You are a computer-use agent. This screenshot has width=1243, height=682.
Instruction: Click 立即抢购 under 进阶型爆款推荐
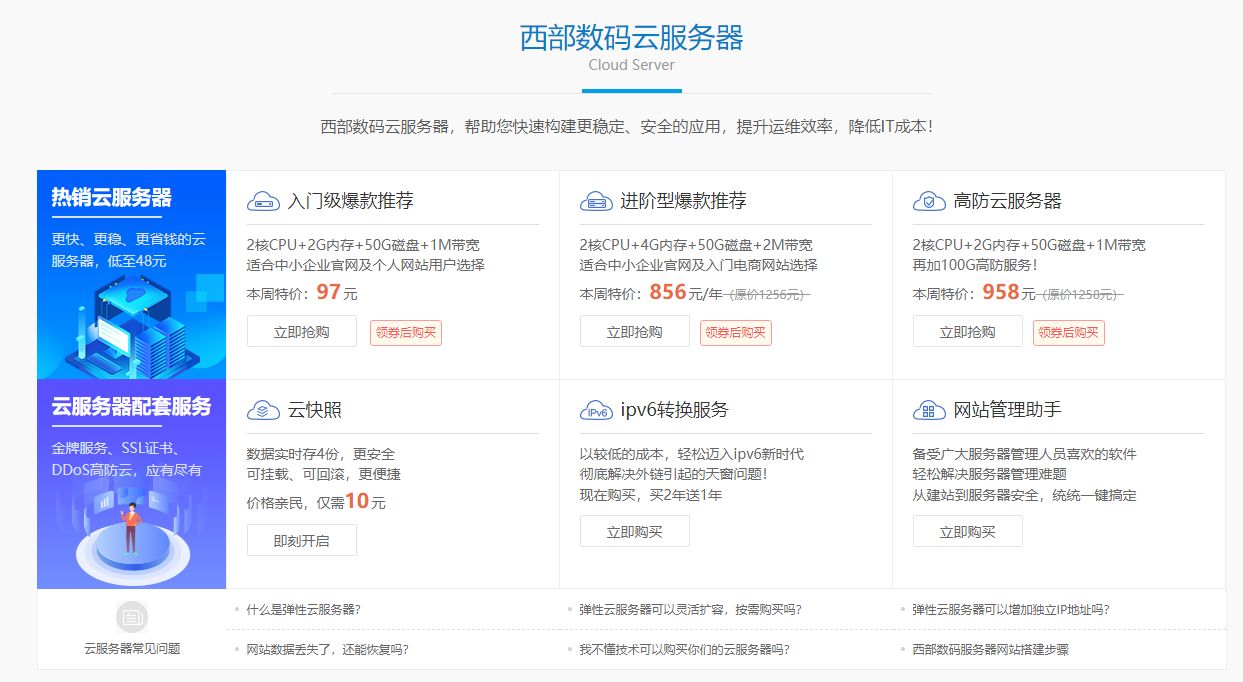(635, 332)
